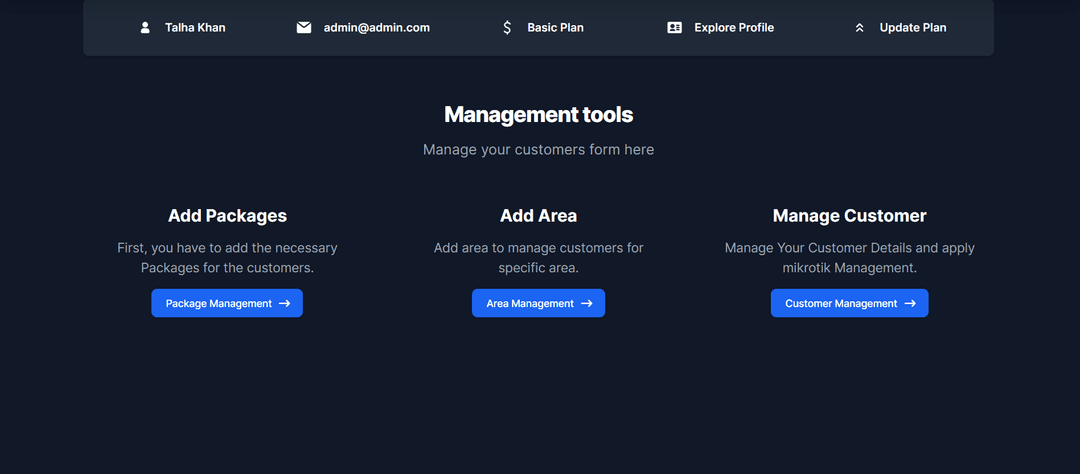
Task: Click the admin@admin.com email text
Action: pyautogui.click(x=377, y=28)
